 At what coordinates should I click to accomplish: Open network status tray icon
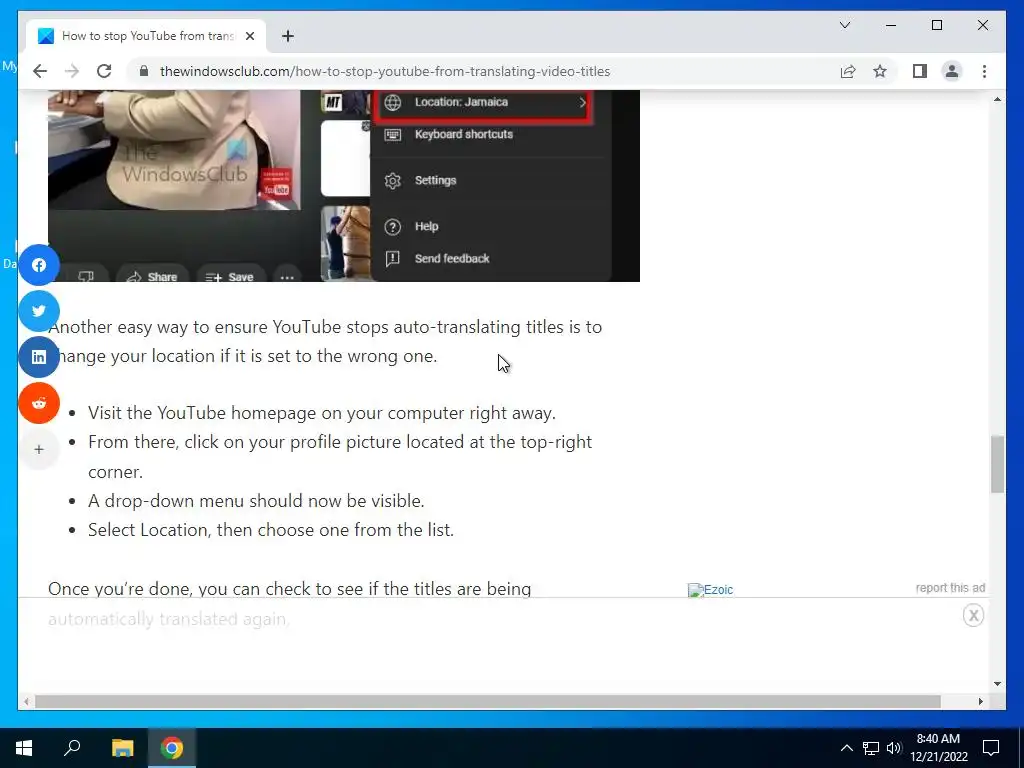871,748
